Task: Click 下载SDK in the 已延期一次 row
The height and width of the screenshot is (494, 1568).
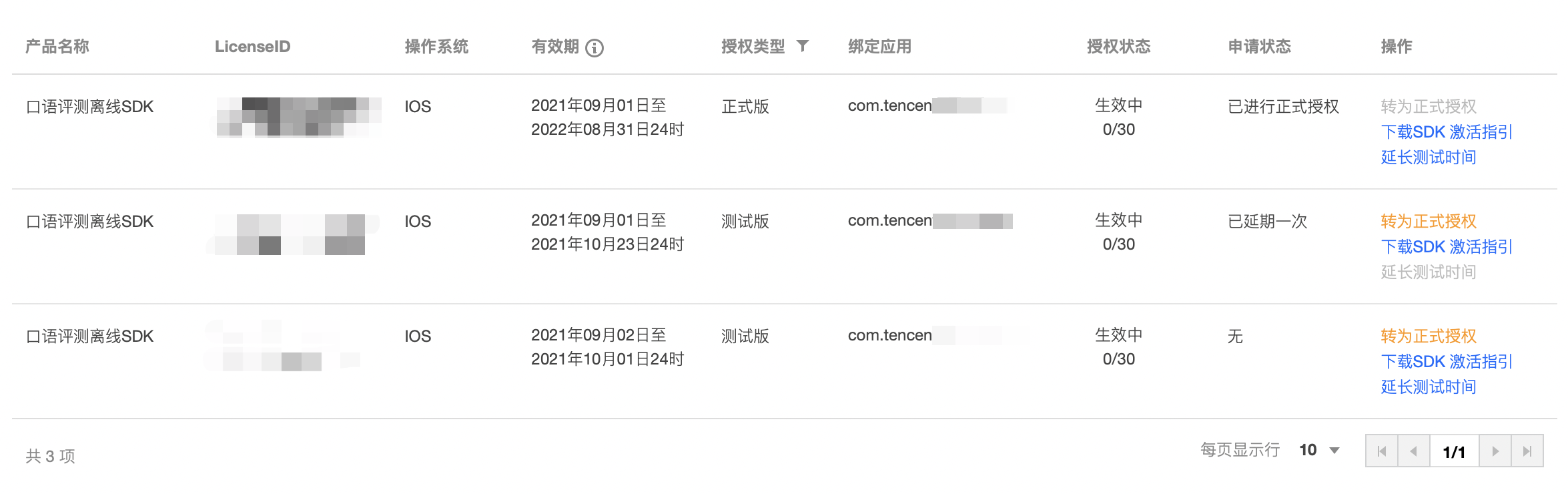Action: click(x=1413, y=247)
